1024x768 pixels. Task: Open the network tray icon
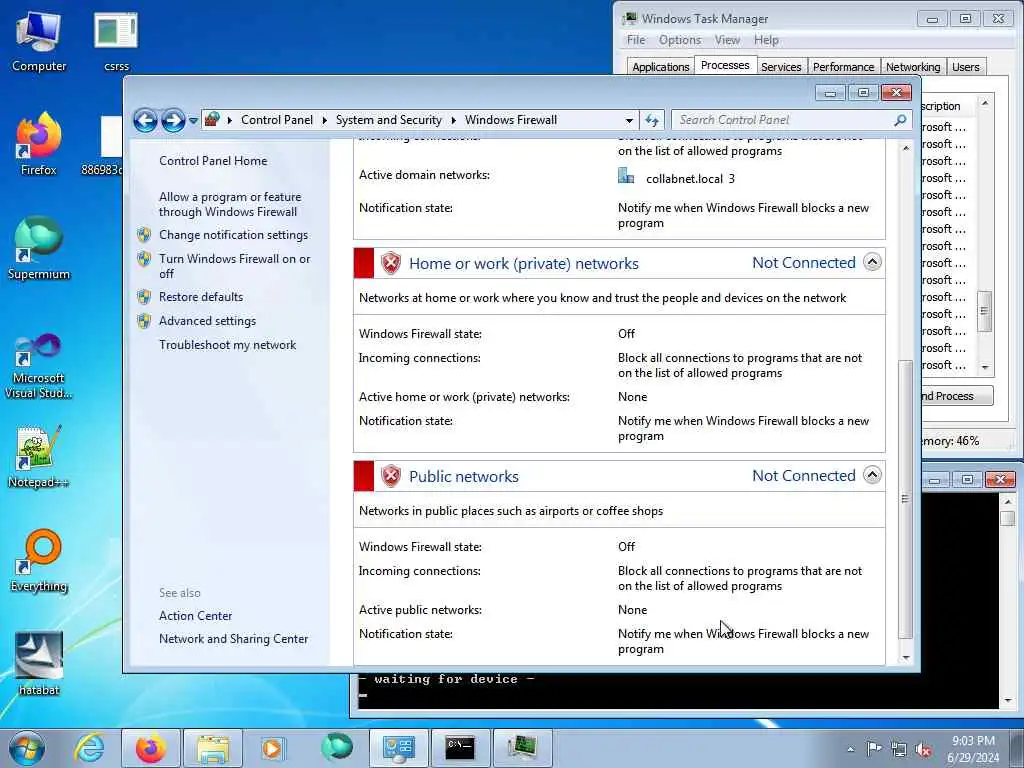pos(899,749)
